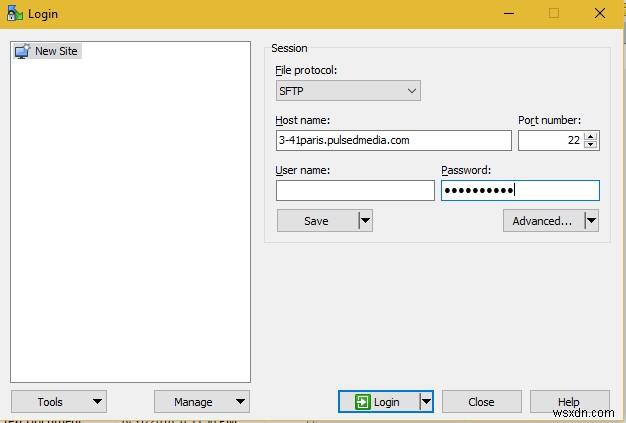Click the User name label
This screenshot has height=423, width=626.
tap(303, 170)
